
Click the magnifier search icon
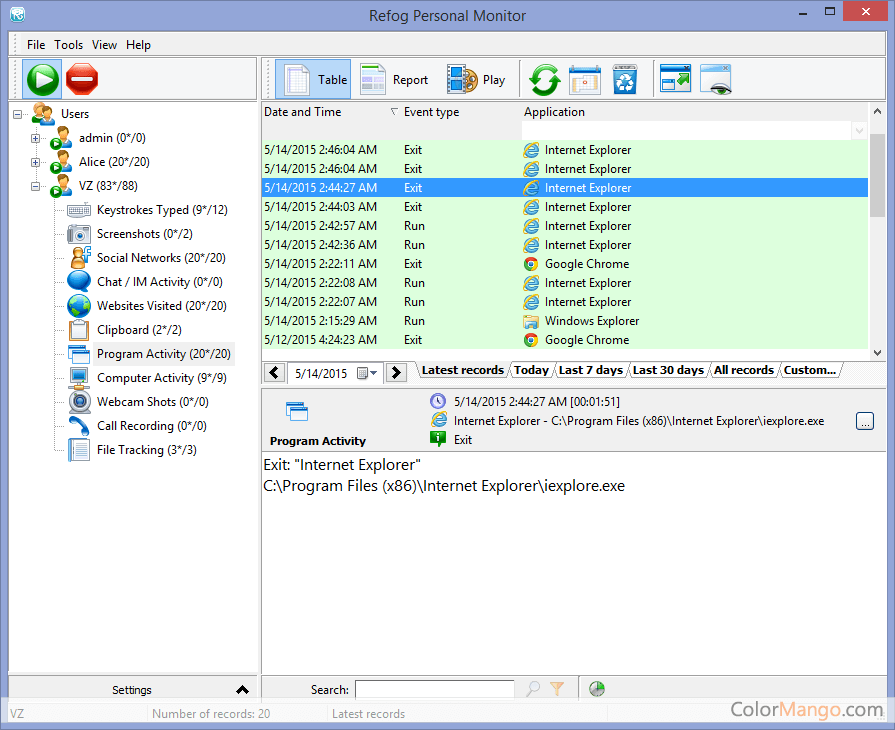pyautogui.click(x=533, y=689)
